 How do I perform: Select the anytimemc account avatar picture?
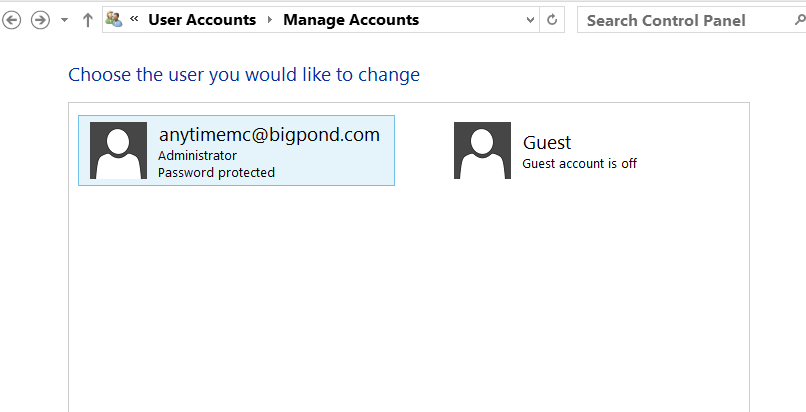118,151
